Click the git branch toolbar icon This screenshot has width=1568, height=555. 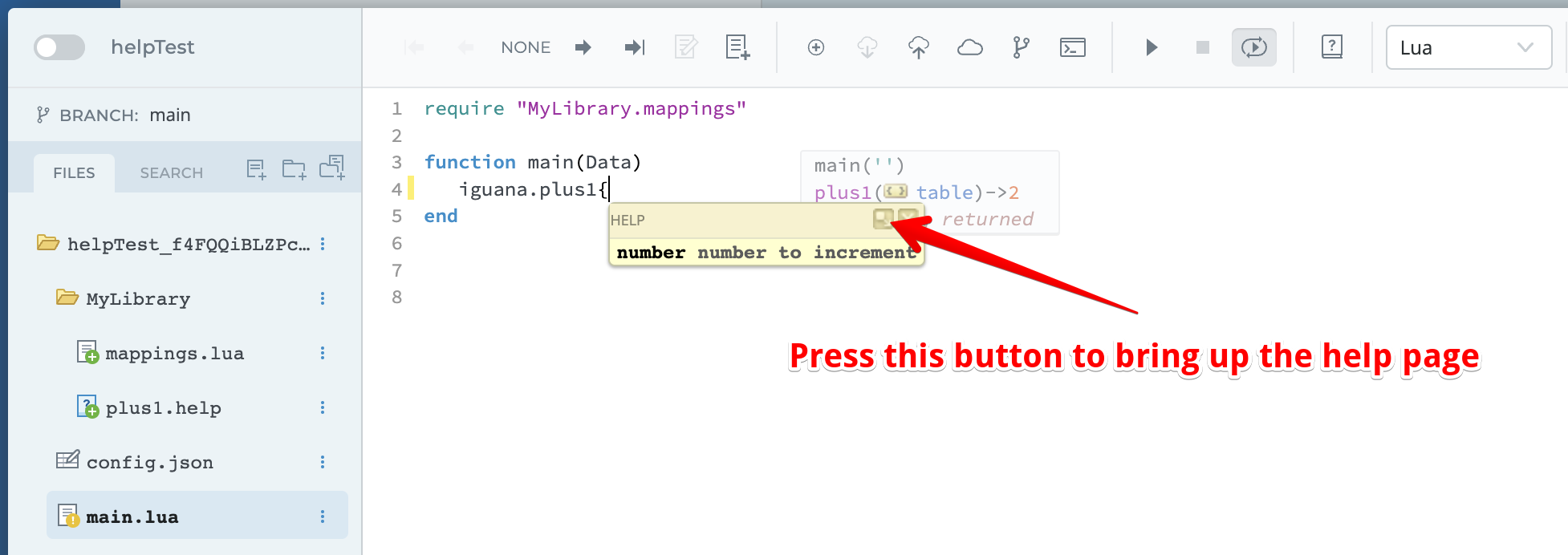click(x=1021, y=47)
